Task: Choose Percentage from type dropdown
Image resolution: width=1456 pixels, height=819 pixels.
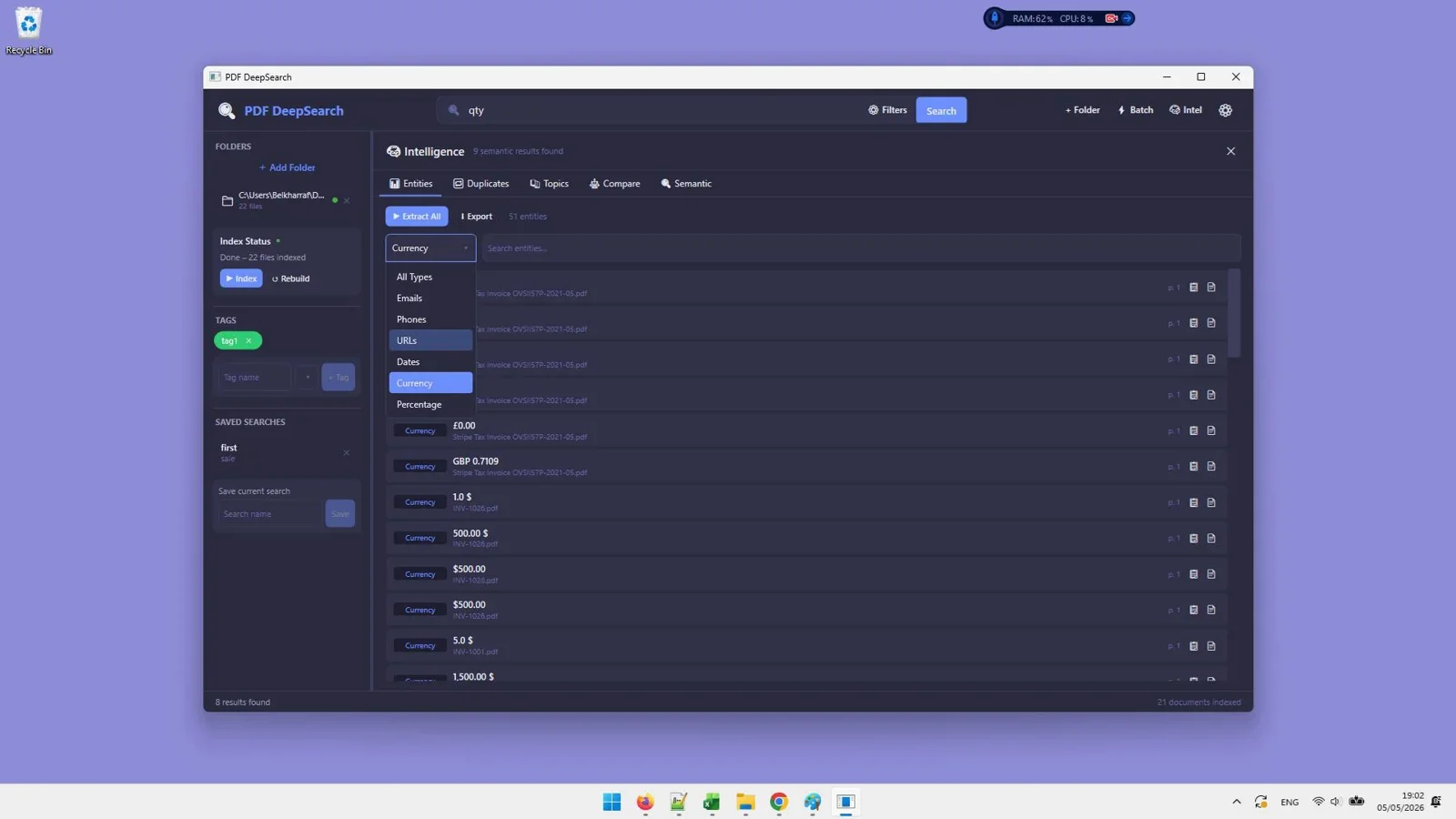Action: [430, 404]
